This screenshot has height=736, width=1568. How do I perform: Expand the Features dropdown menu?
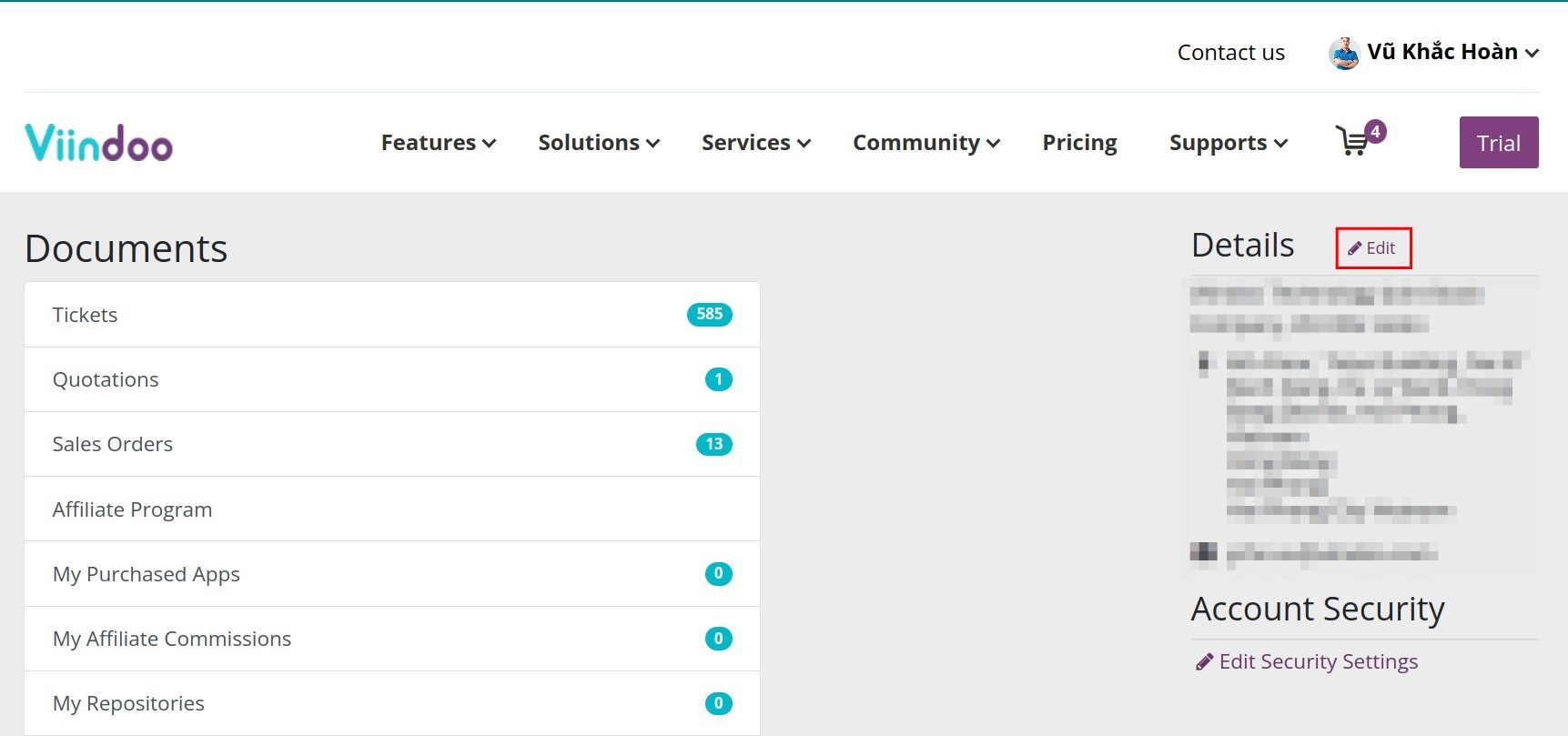(438, 143)
